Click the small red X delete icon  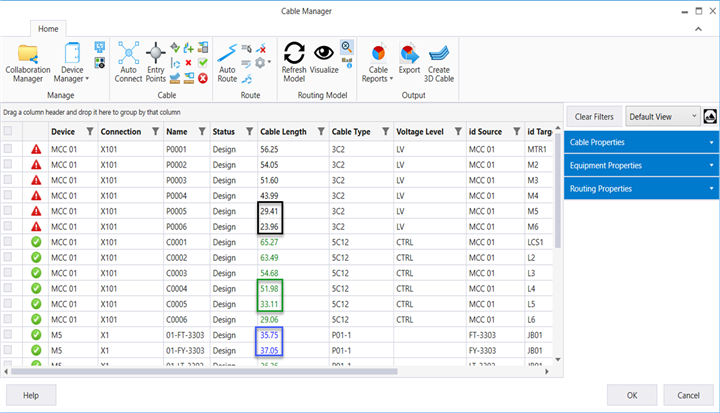pos(188,62)
